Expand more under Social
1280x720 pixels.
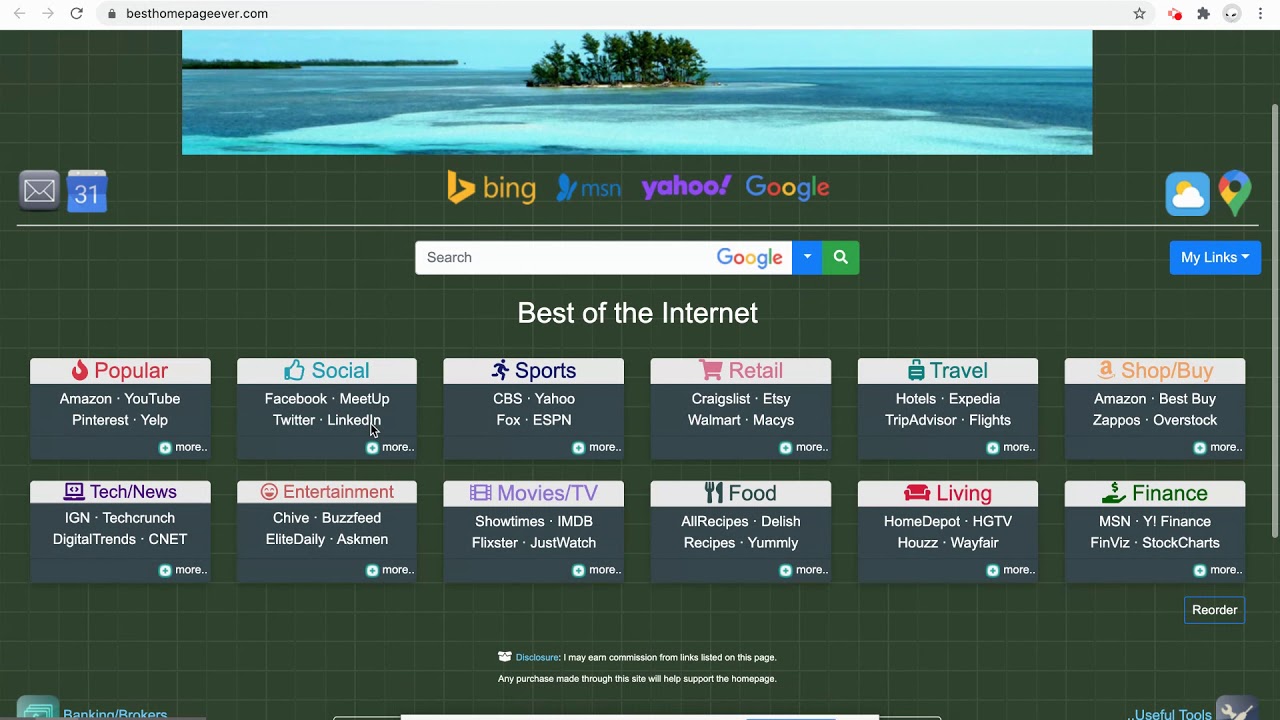(x=390, y=447)
